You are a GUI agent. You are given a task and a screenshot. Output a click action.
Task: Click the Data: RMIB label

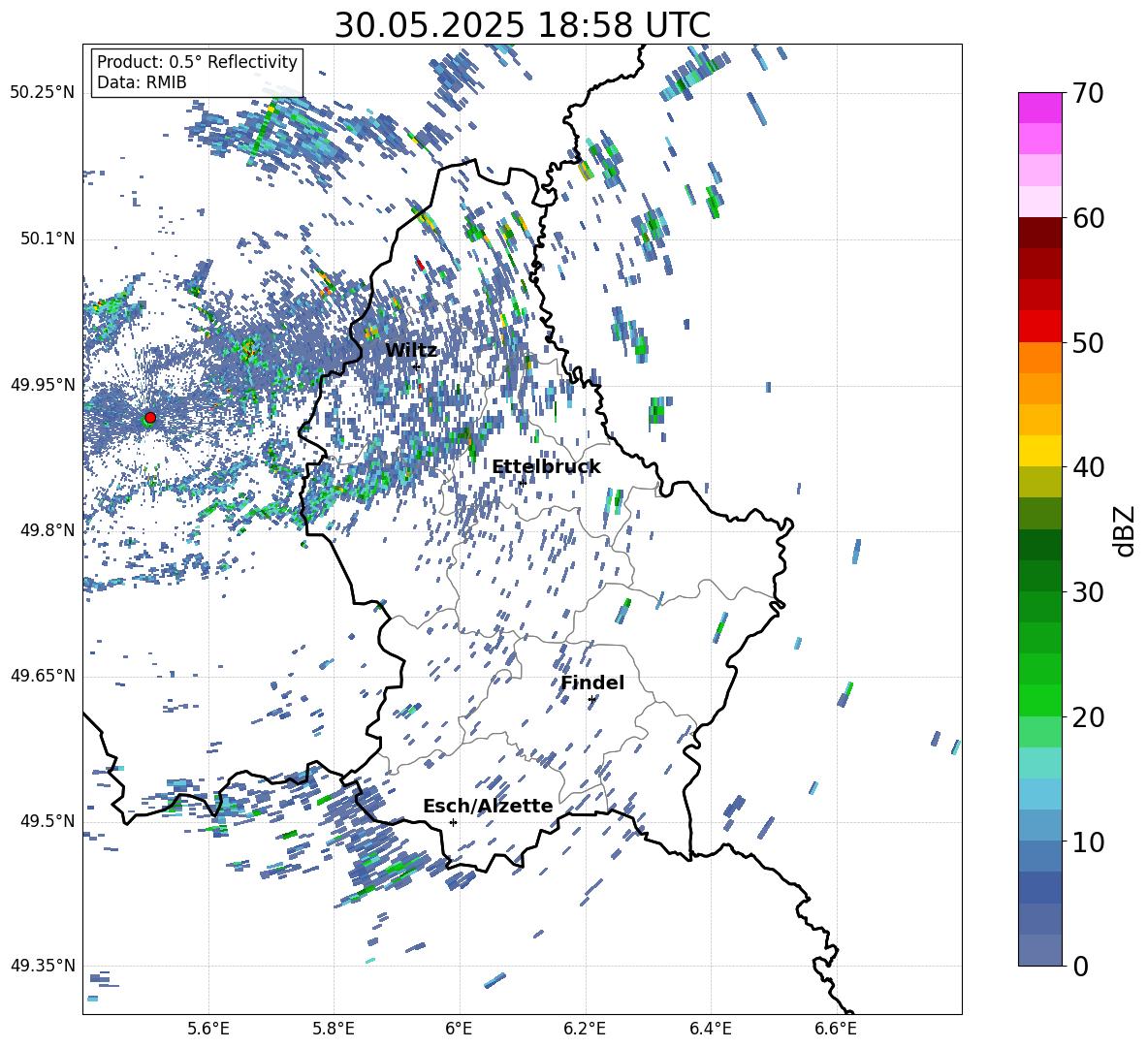pos(142,82)
